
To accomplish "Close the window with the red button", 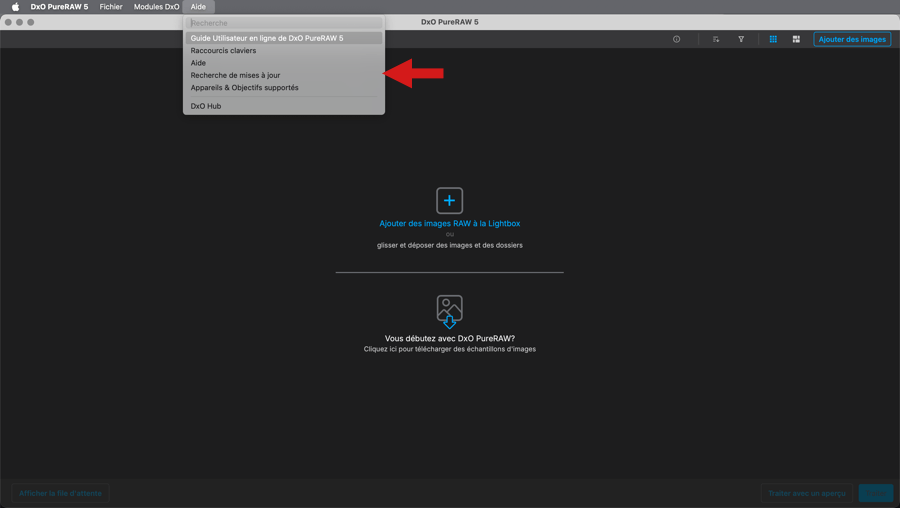I will point(8,22).
